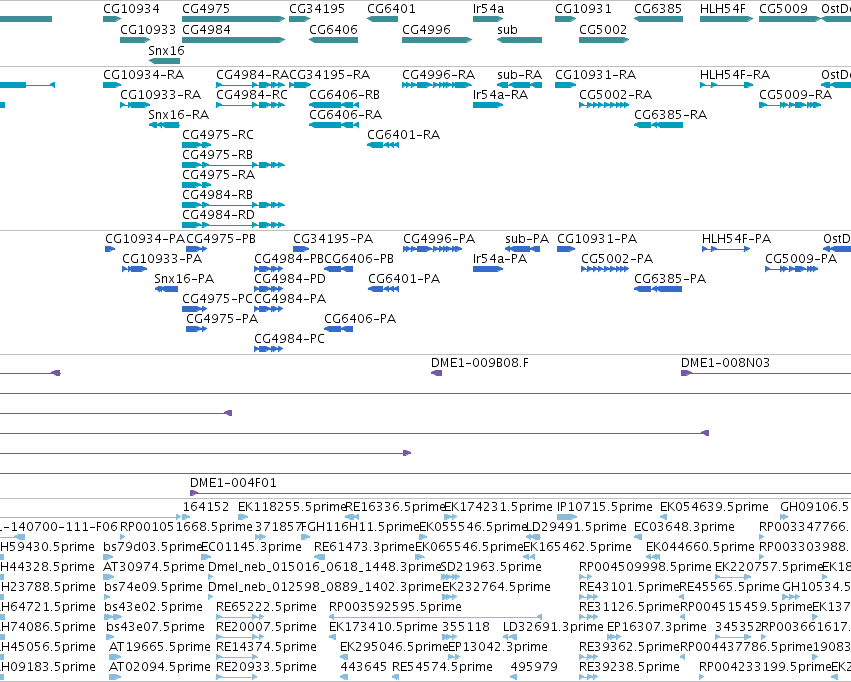Select the CG10934 gene label
The height and width of the screenshot is (682, 851).
tap(131, 9)
